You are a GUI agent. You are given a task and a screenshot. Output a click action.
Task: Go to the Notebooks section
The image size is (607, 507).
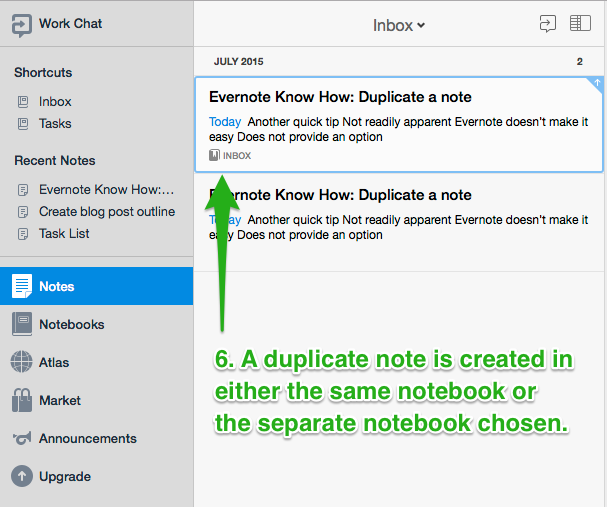point(72,324)
